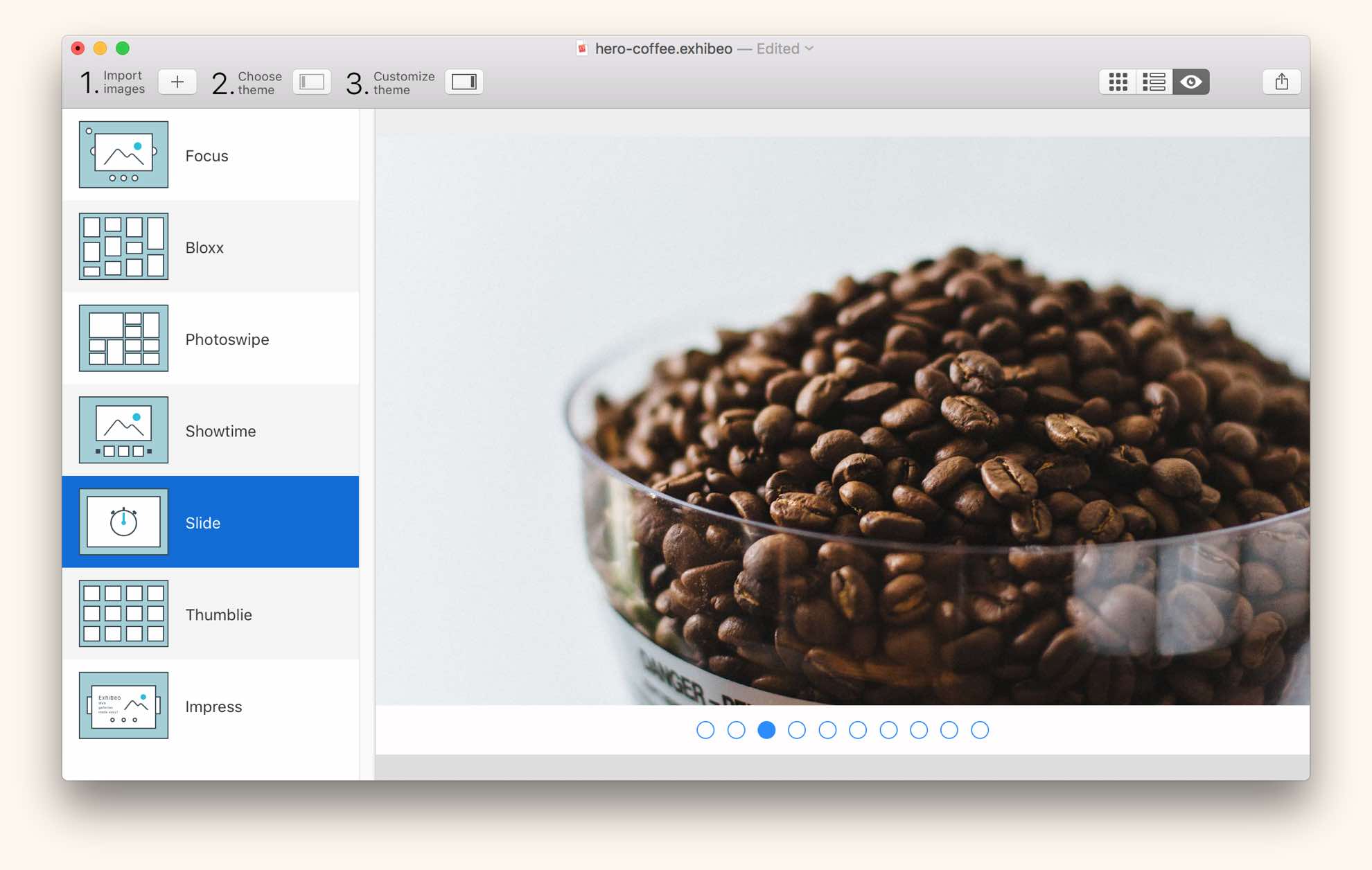
Task: Switch to list view
Action: coord(1154,82)
